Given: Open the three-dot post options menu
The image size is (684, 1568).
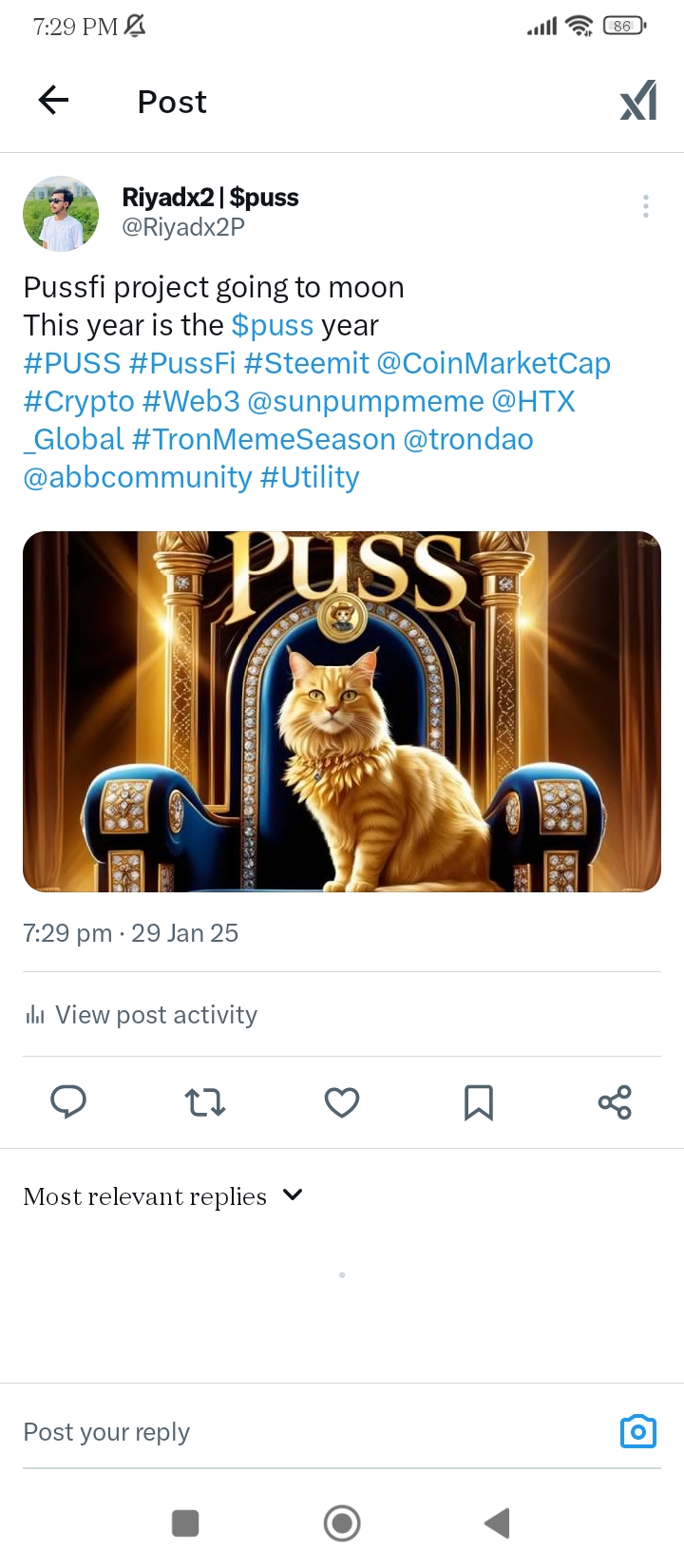Looking at the screenshot, I should coord(646,206).
